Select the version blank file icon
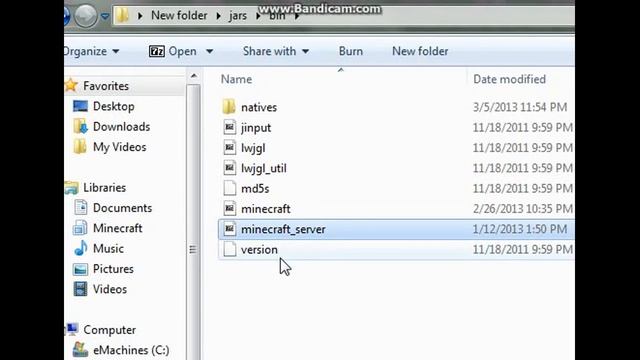The height and width of the screenshot is (360, 640). pyautogui.click(x=229, y=249)
